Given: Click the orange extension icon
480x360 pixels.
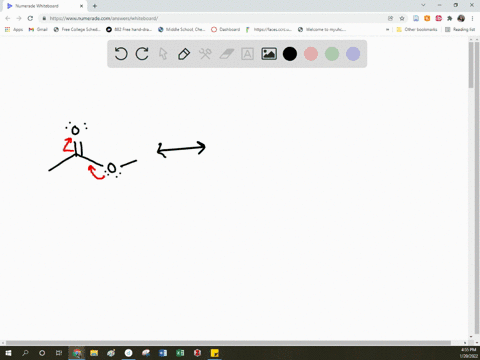Looking at the screenshot, I should pos(427,18).
